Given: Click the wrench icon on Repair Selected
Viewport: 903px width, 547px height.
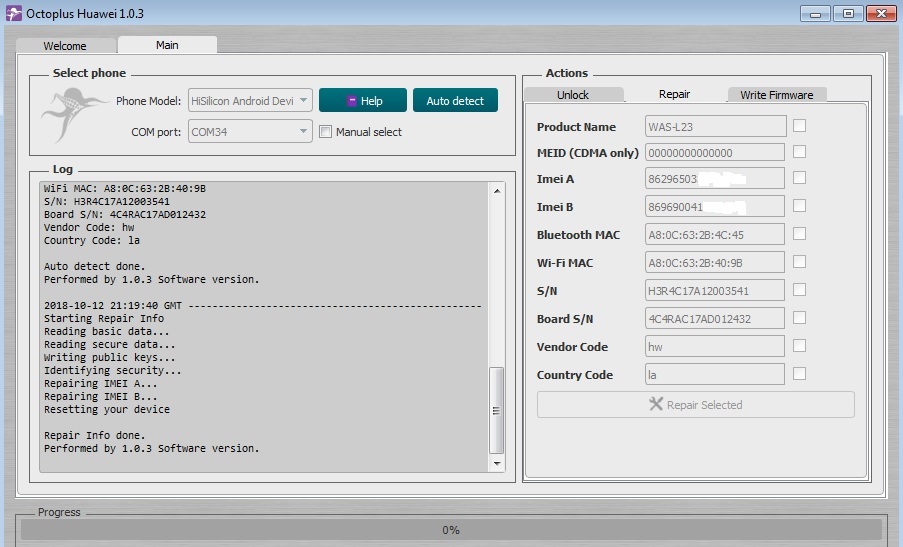Looking at the screenshot, I should pyautogui.click(x=656, y=404).
